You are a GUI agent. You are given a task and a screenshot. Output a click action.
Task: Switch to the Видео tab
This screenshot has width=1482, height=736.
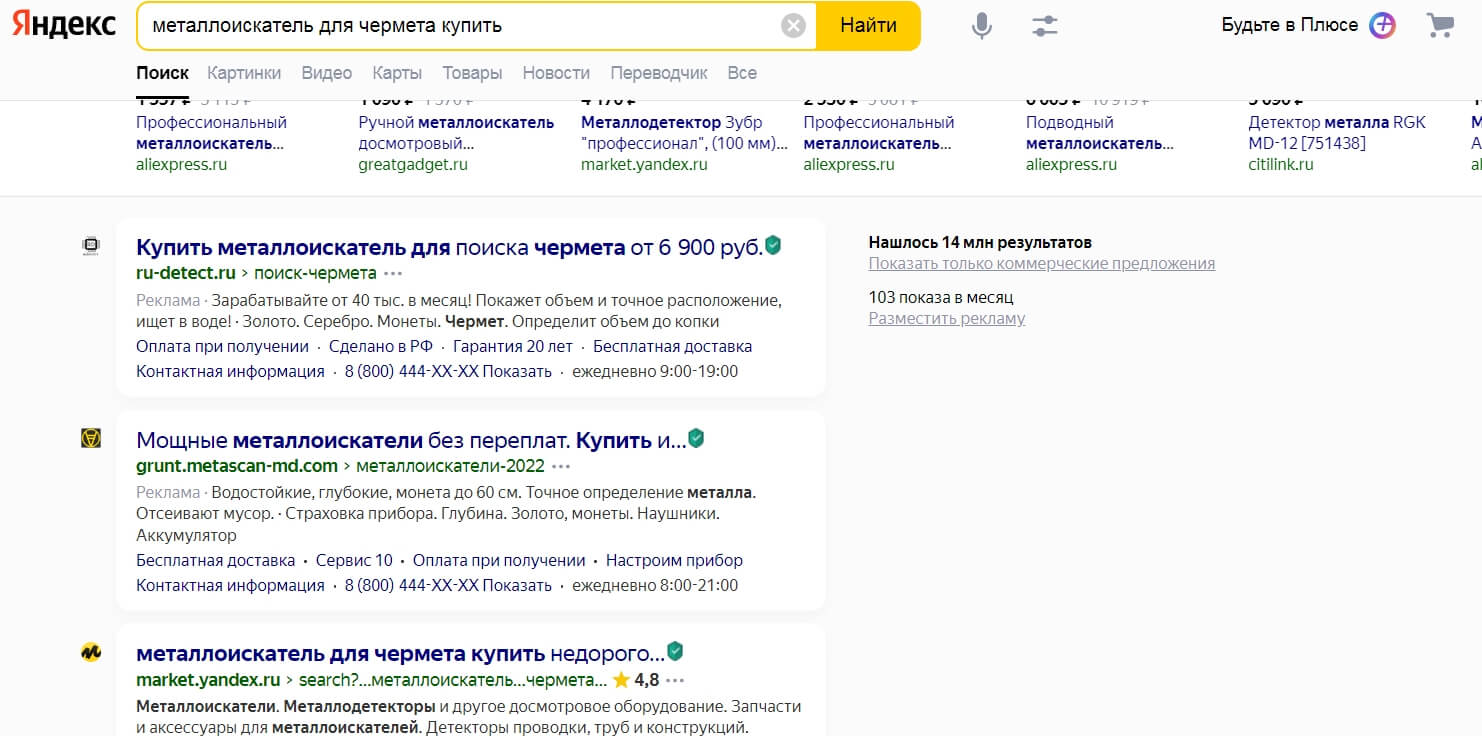click(327, 73)
